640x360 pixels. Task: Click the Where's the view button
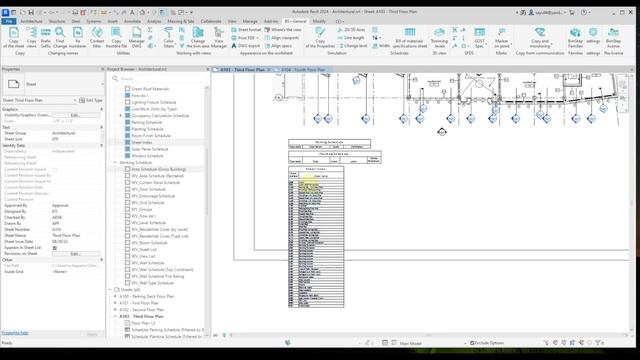pyautogui.click(x=282, y=30)
